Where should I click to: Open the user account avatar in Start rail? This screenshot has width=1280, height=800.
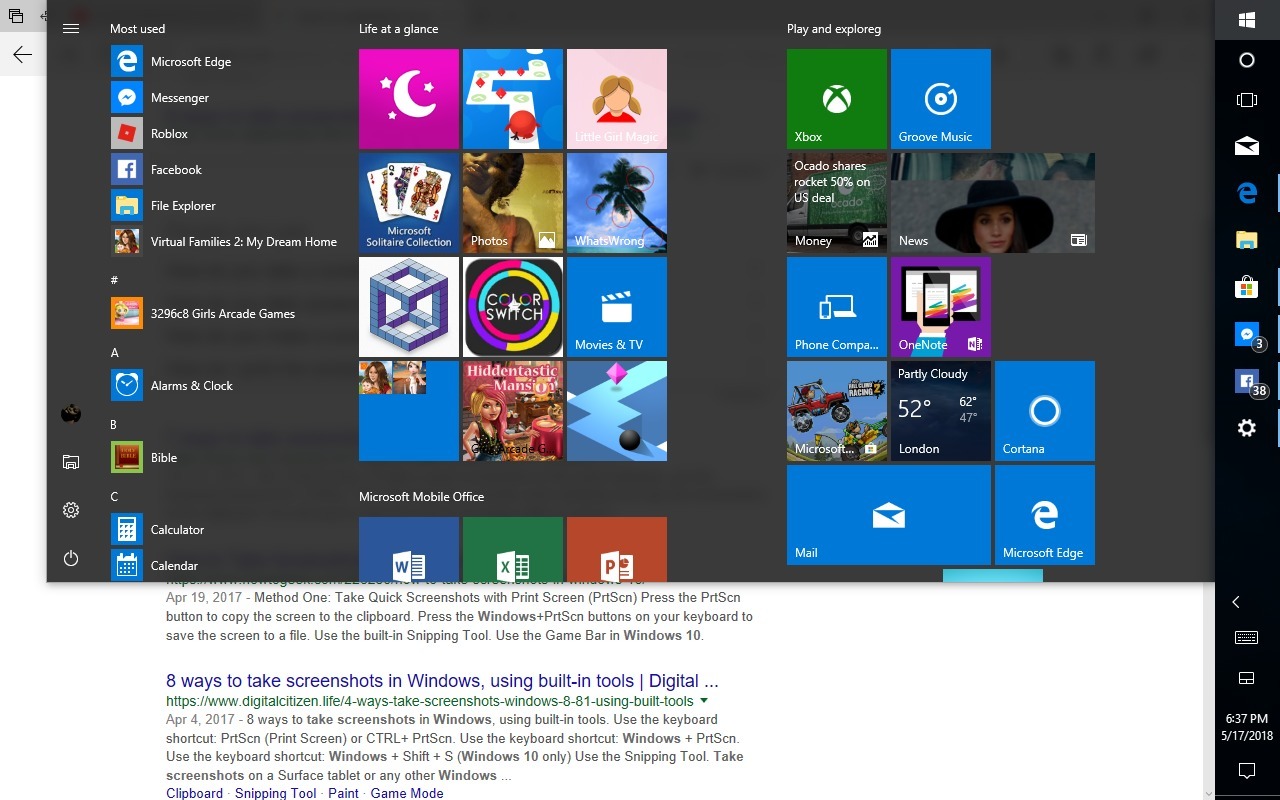point(71,414)
